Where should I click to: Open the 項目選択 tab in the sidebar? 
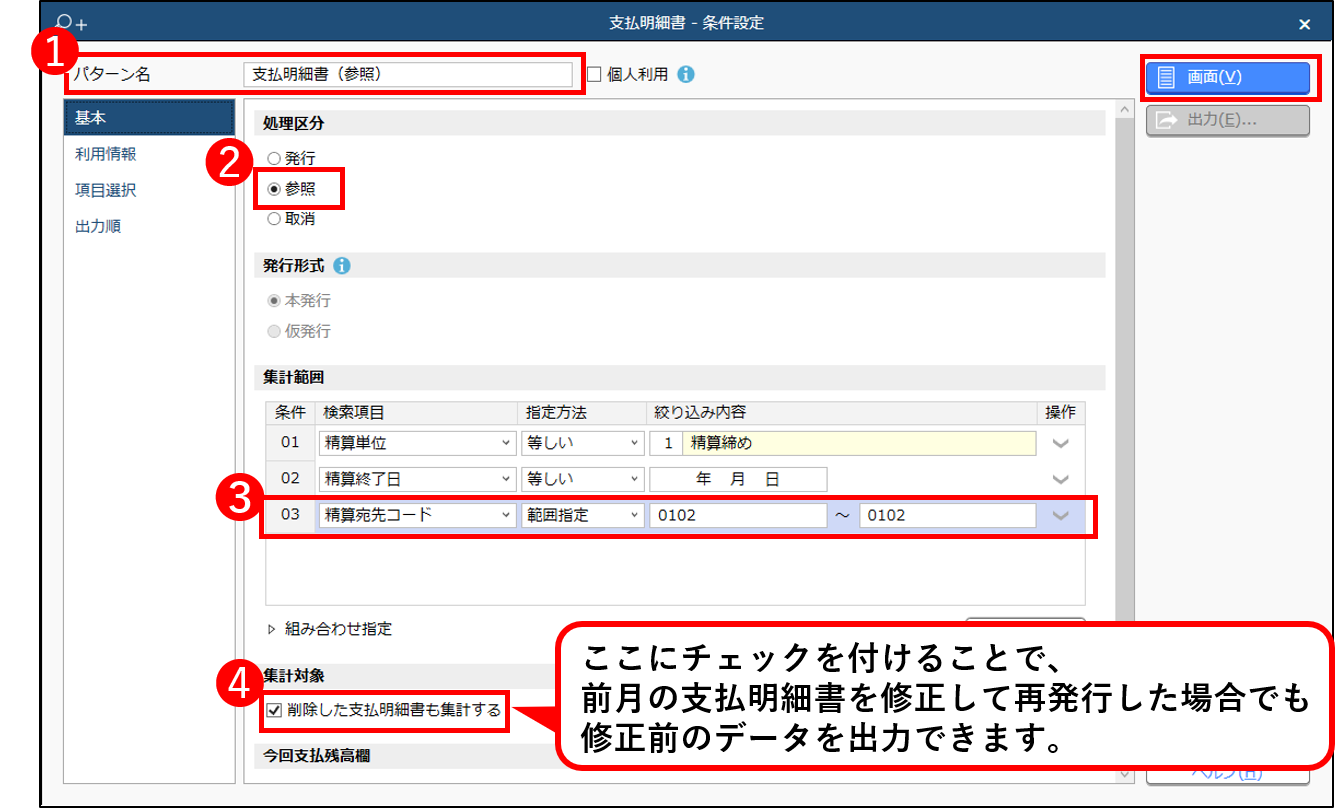pyautogui.click(x=149, y=190)
